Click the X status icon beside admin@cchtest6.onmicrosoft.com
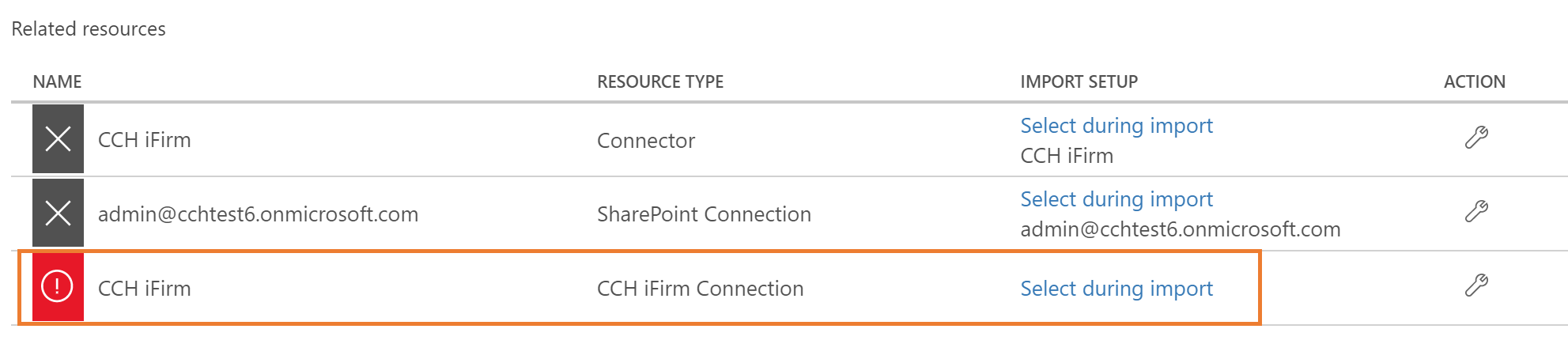1568x344 pixels. pyautogui.click(x=58, y=213)
